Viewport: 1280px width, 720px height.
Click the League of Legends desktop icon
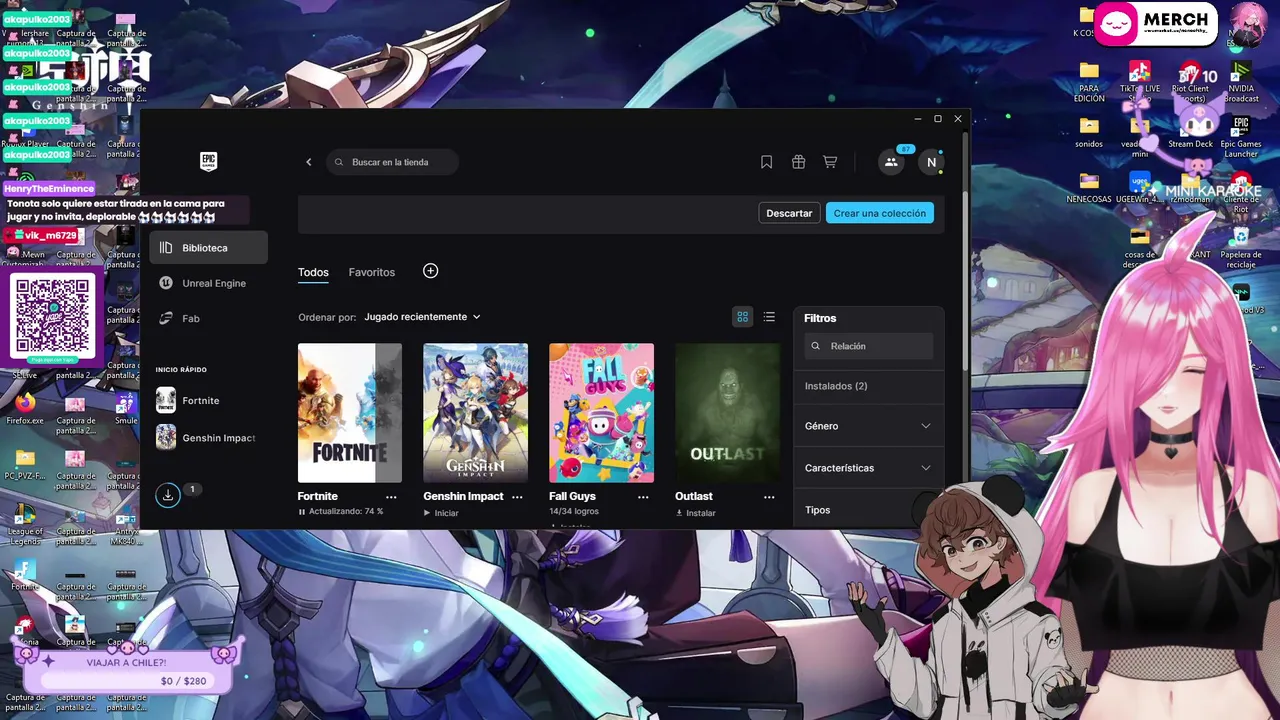[x=25, y=520]
